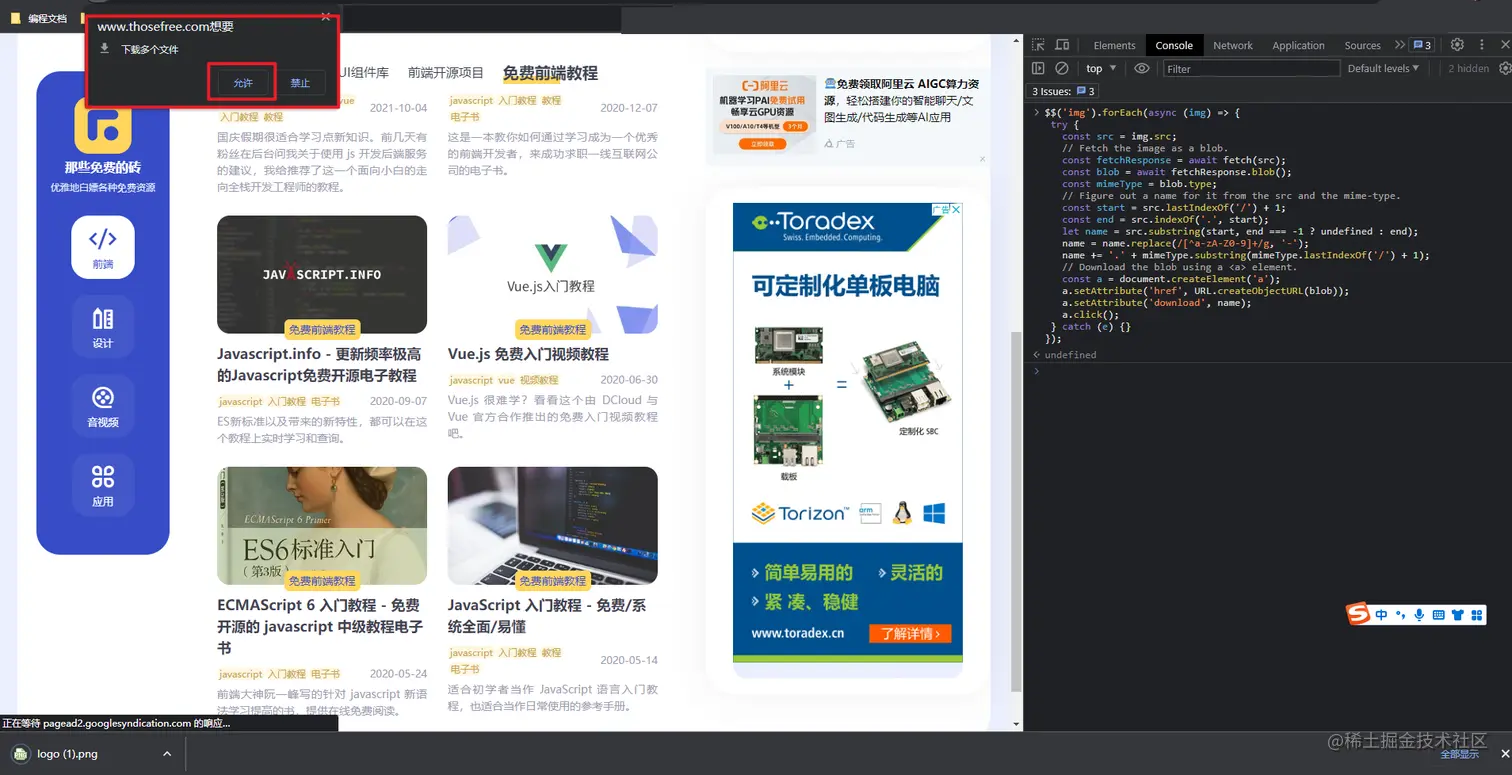Click the 阿里云 GPU ad banner image
The image size is (1512, 775).
click(765, 113)
